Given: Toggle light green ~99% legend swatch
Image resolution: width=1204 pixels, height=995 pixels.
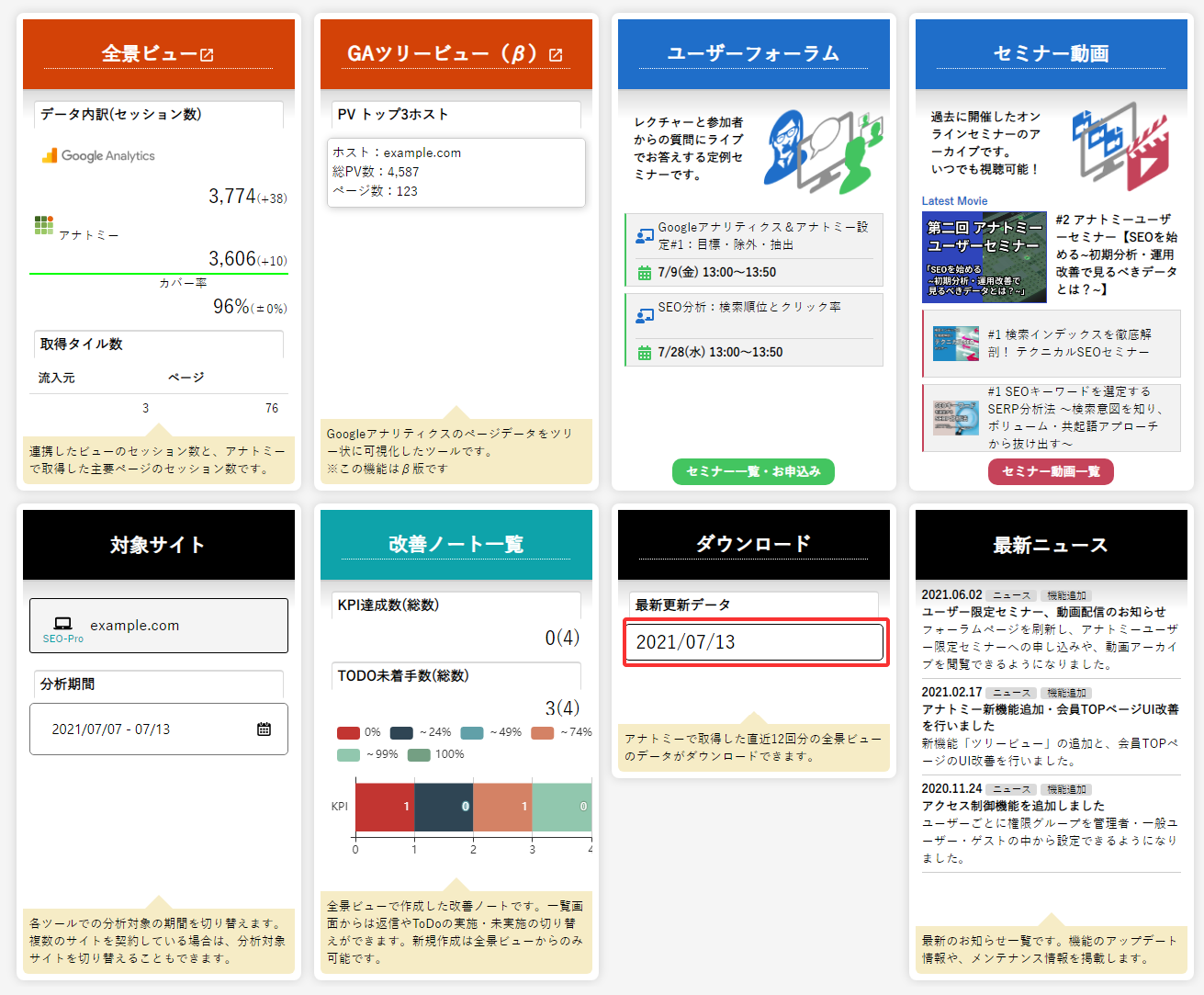Looking at the screenshot, I should click(x=348, y=754).
